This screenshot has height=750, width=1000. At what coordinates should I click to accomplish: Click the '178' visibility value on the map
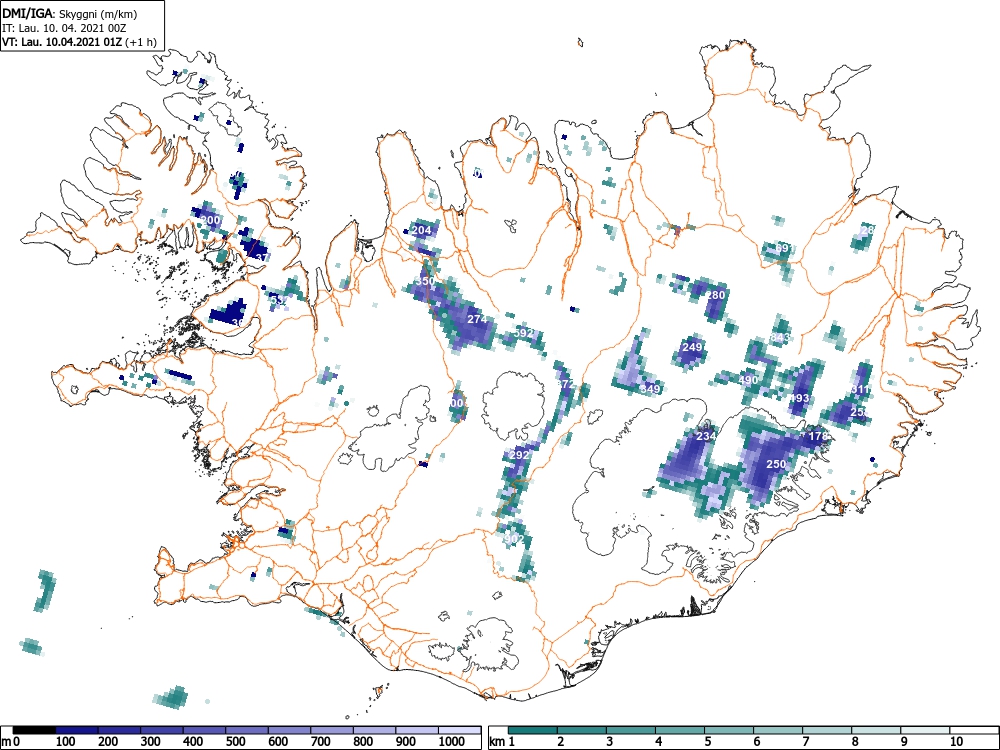[x=818, y=436]
